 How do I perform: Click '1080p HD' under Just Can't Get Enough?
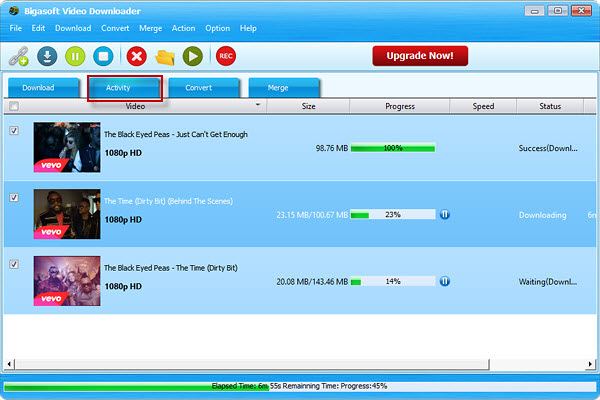coord(123,153)
